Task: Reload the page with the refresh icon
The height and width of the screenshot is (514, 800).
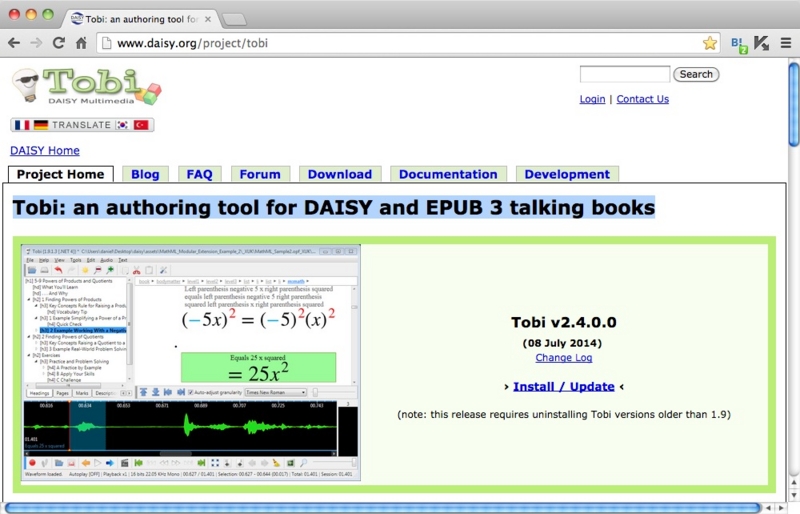Action: click(59, 43)
